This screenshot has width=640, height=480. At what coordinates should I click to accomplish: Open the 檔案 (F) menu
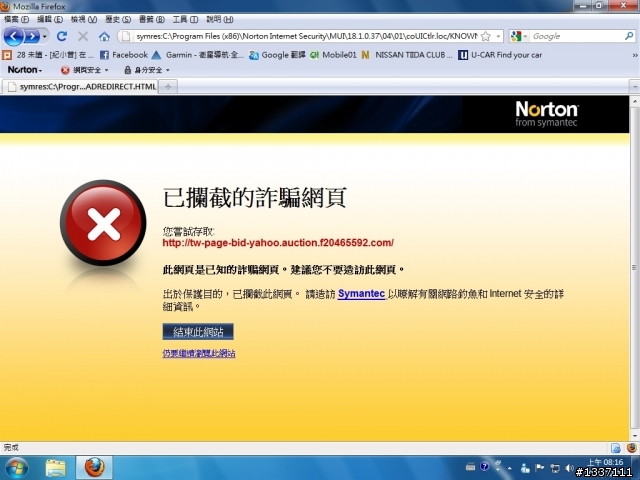16,19
